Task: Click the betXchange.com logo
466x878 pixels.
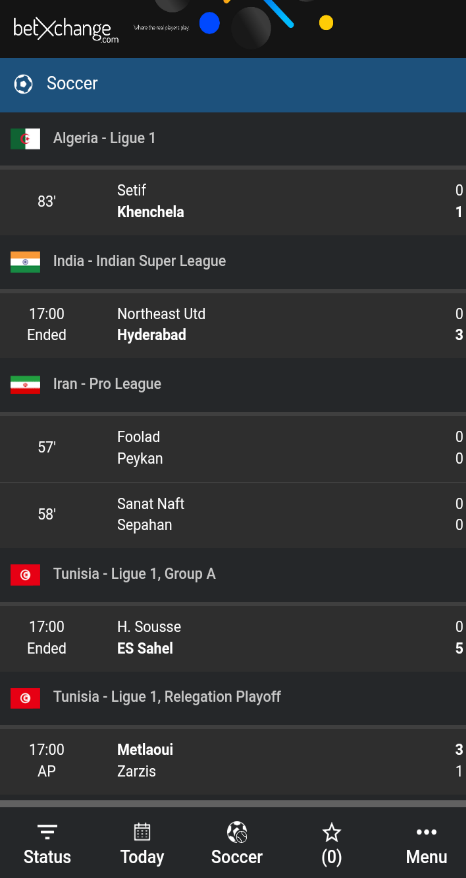Action: click(66, 30)
